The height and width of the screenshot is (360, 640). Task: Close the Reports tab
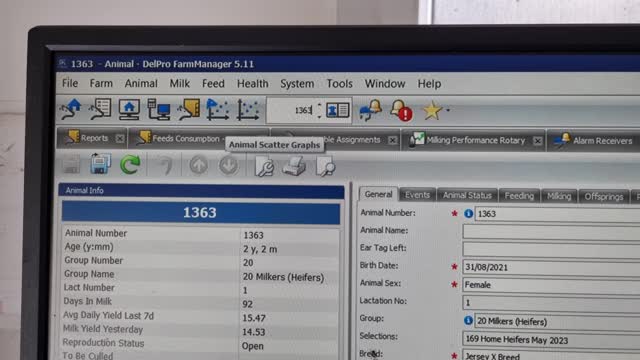[120, 139]
